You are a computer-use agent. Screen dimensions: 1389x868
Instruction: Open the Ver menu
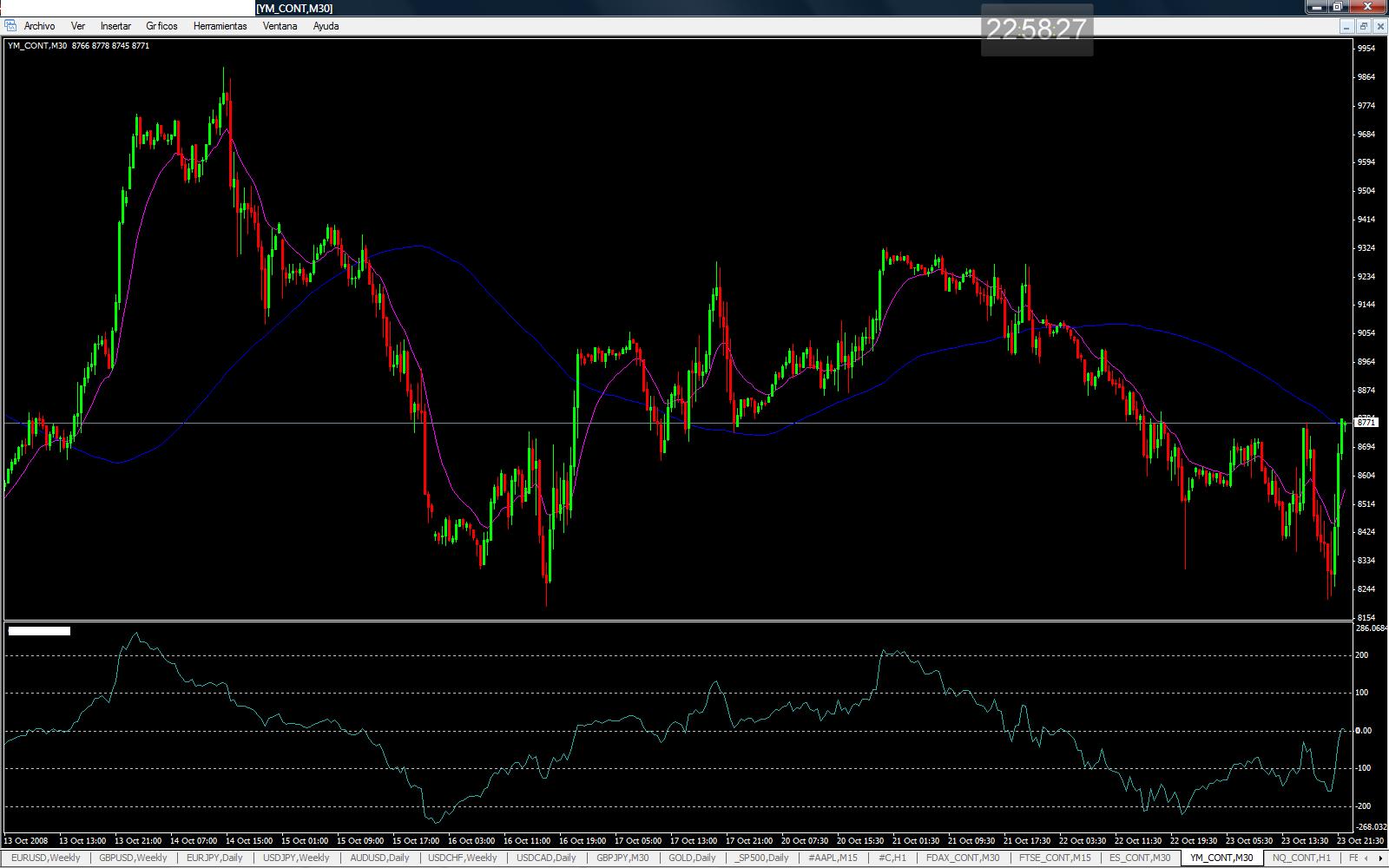click(x=78, y=26)
